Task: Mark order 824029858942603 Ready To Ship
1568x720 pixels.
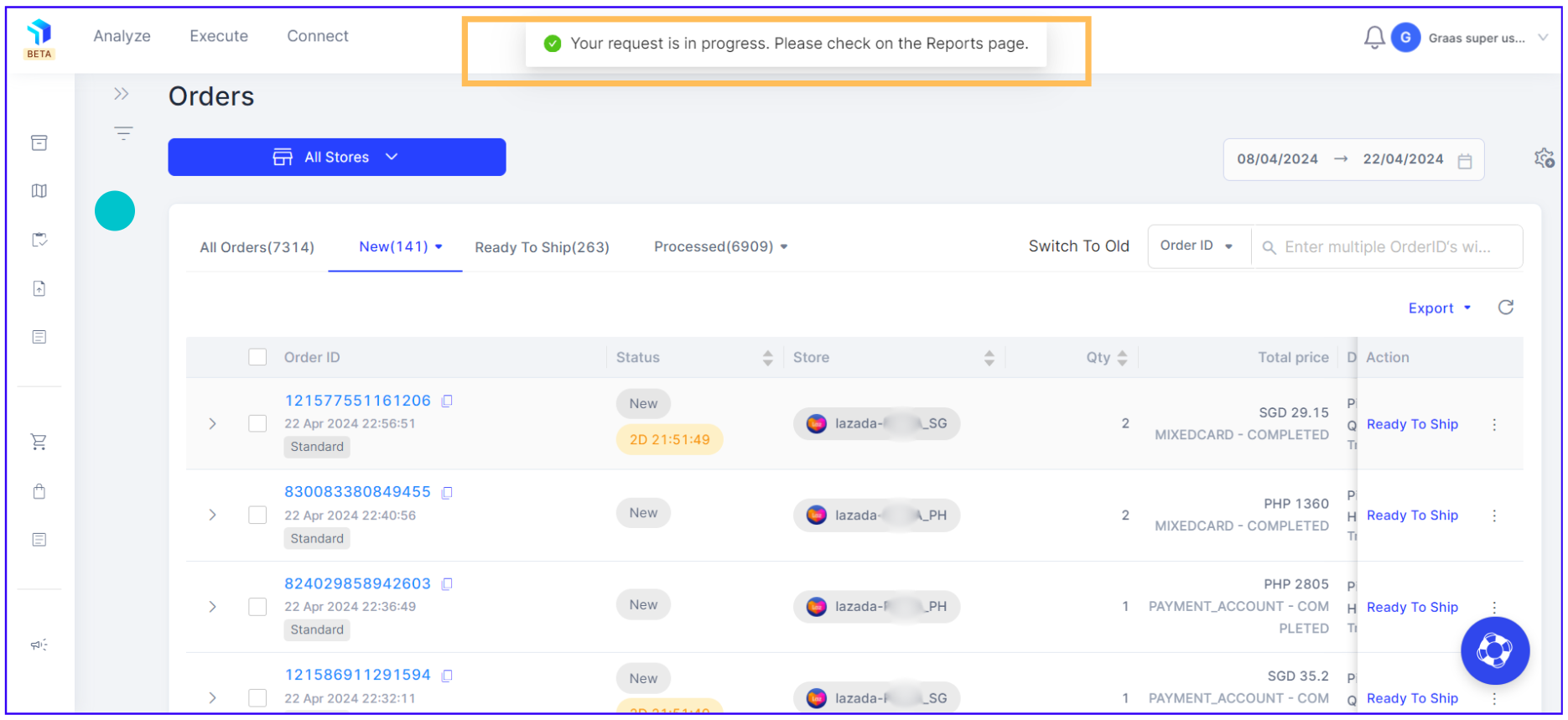Action: (1412, 608)
